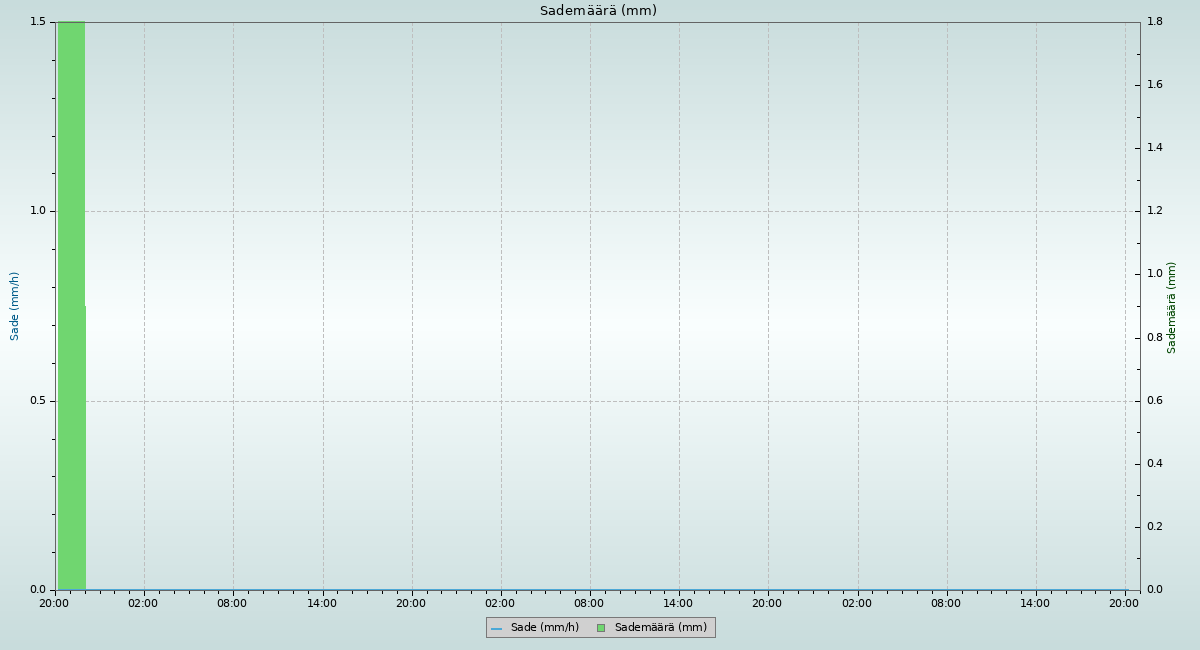Click the rightmost 20:00 time label
Image resolution: width=1200 pixels, height=650 pixels.
1124,603
